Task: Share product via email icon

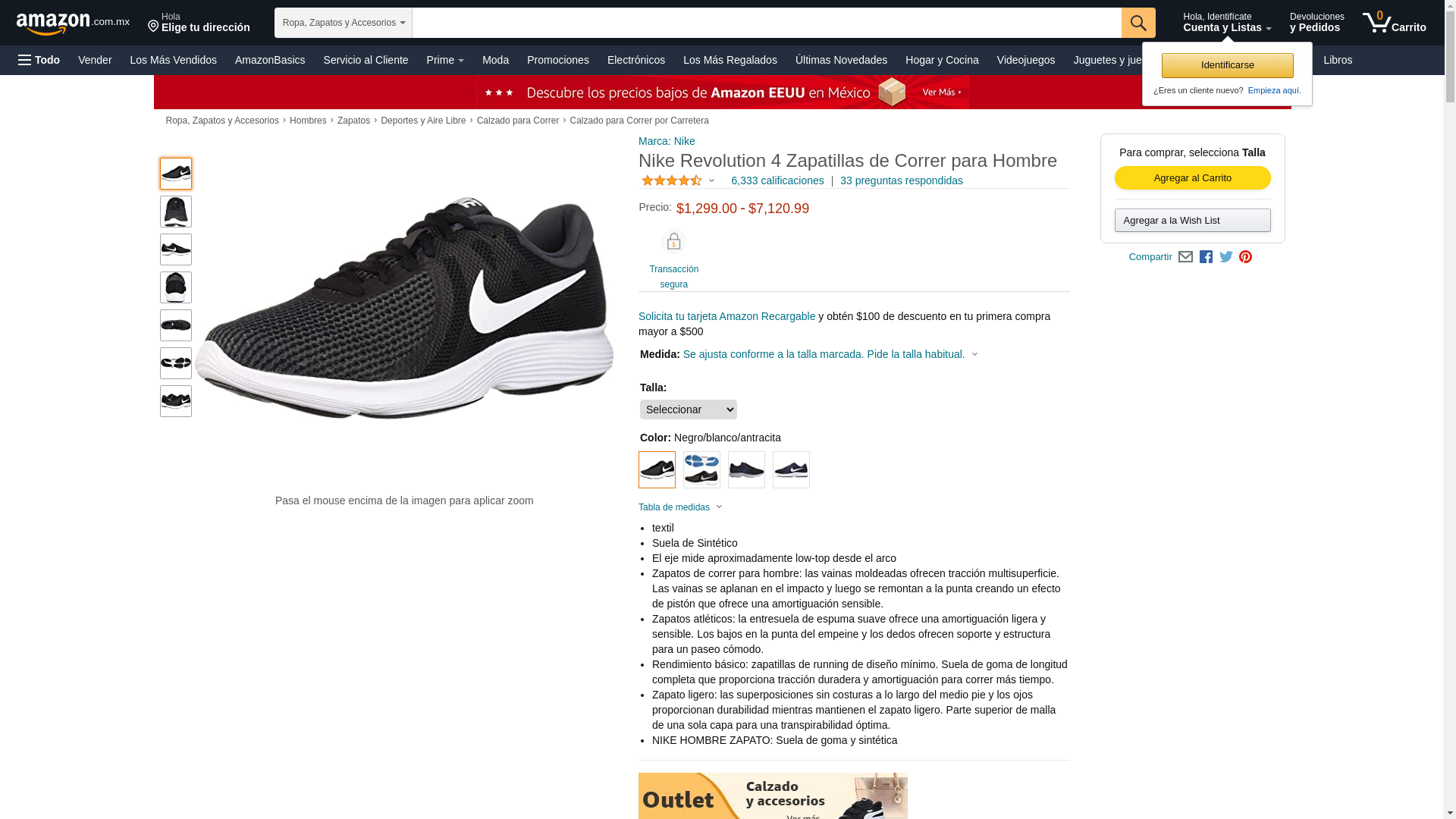Action: (1185, 257)
